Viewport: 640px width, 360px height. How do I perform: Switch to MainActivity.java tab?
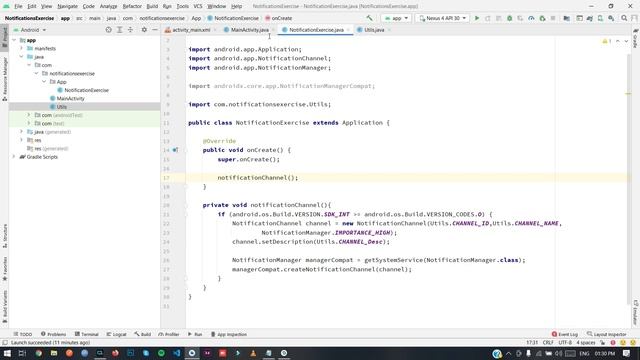249,30
